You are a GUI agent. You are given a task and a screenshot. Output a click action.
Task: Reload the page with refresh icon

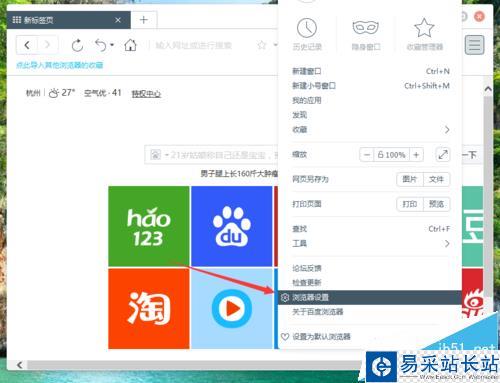[77, 45]
